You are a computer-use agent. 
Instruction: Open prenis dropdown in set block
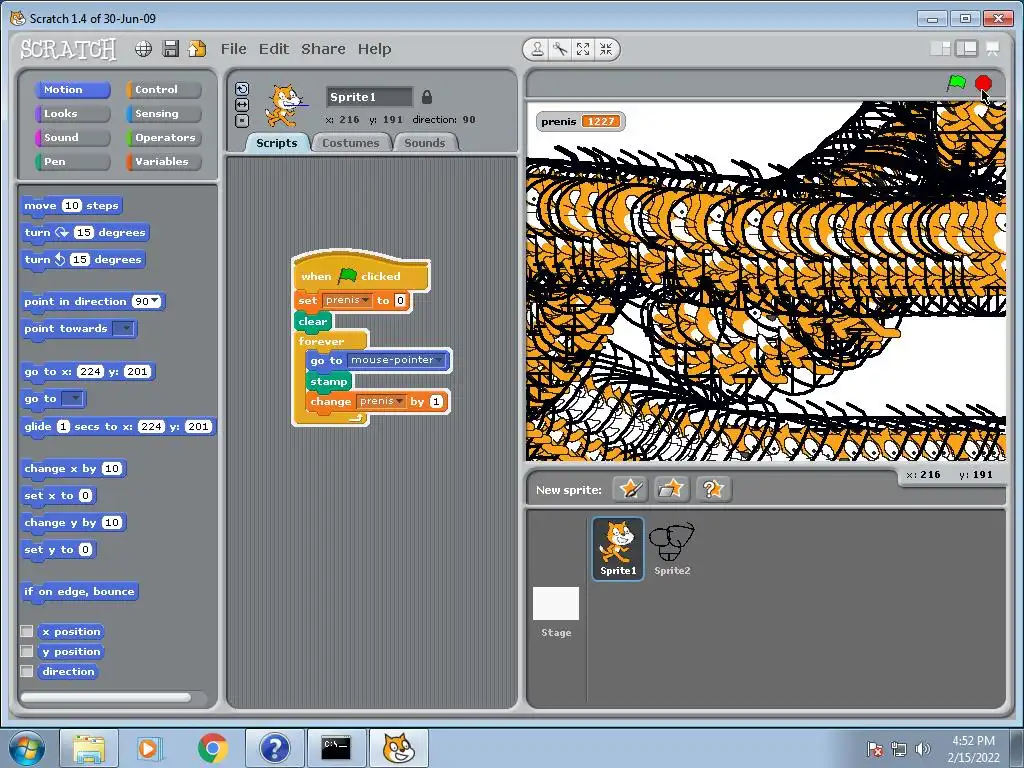pyautogui.click(x=366, y=300)
